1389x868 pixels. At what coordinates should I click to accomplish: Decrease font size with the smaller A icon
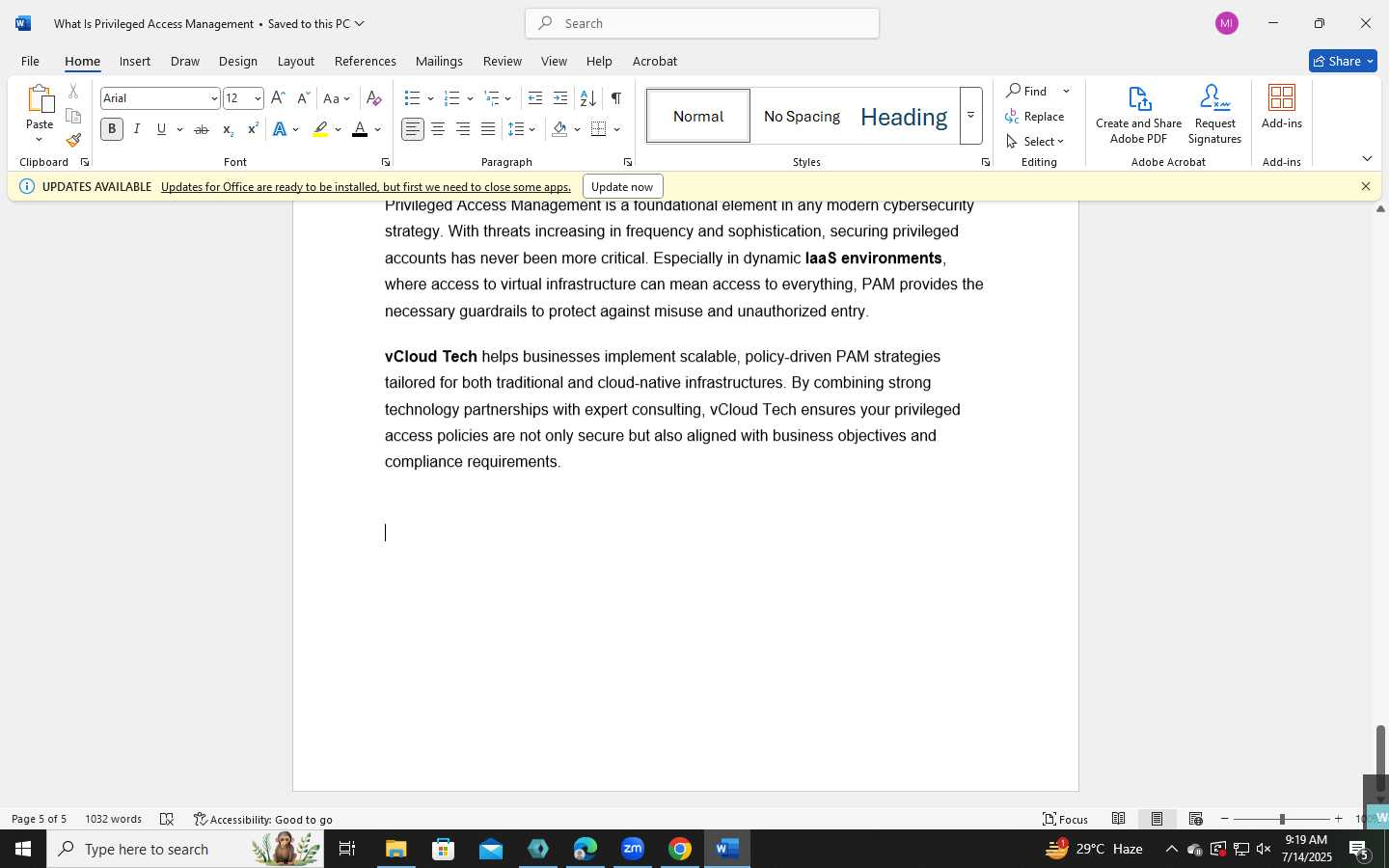[303, 98]
